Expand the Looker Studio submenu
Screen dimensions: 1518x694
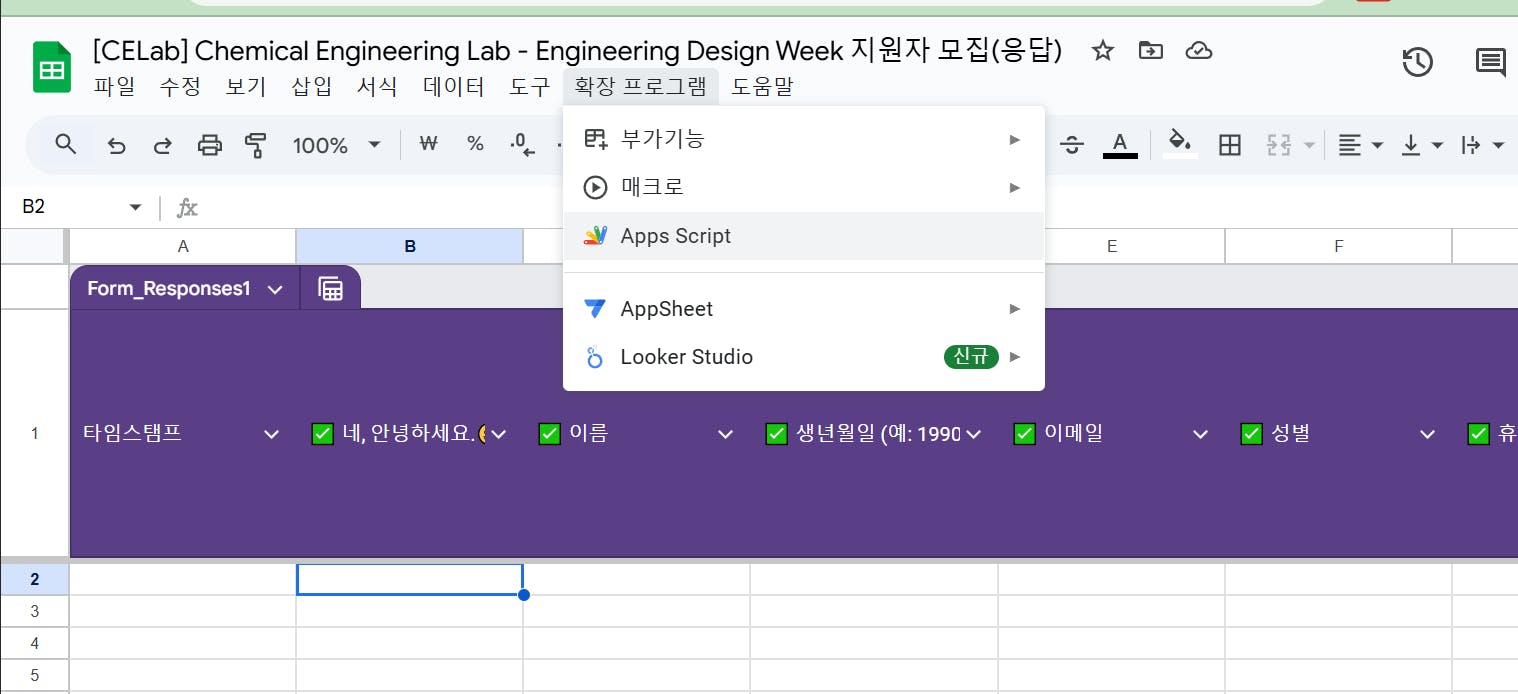tap(804, 357)
